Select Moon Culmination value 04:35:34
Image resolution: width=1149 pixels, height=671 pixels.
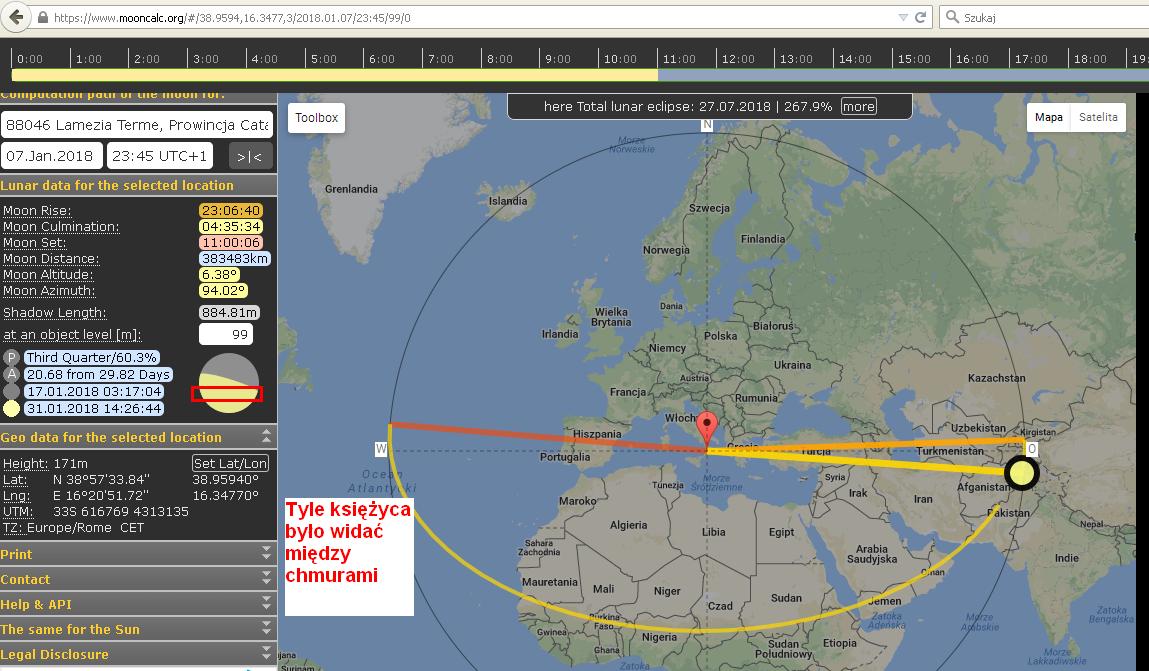[x=231, y=226]
